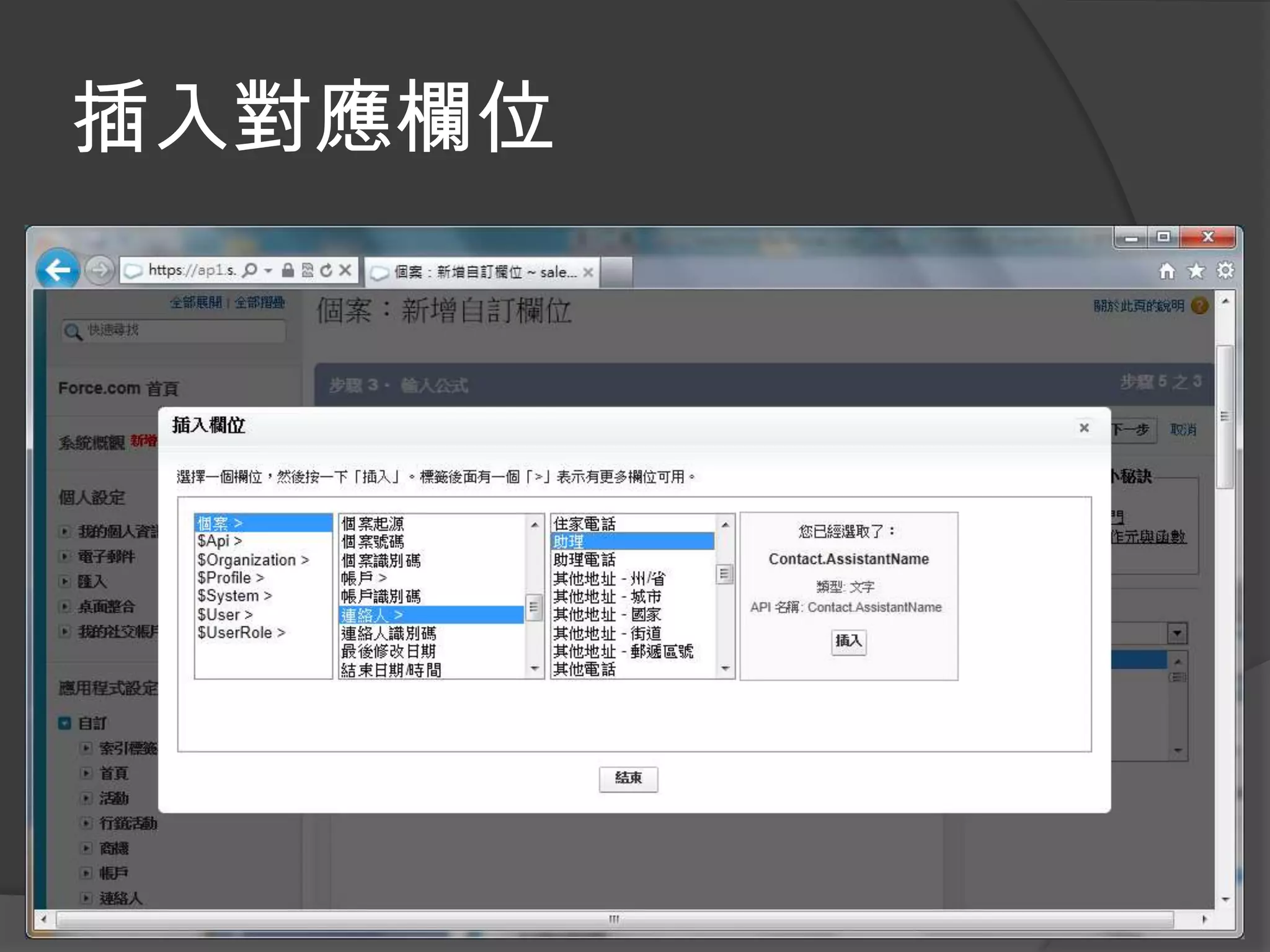
Task: Click the second list scroll-down arrow
Action: click(534, 669)
